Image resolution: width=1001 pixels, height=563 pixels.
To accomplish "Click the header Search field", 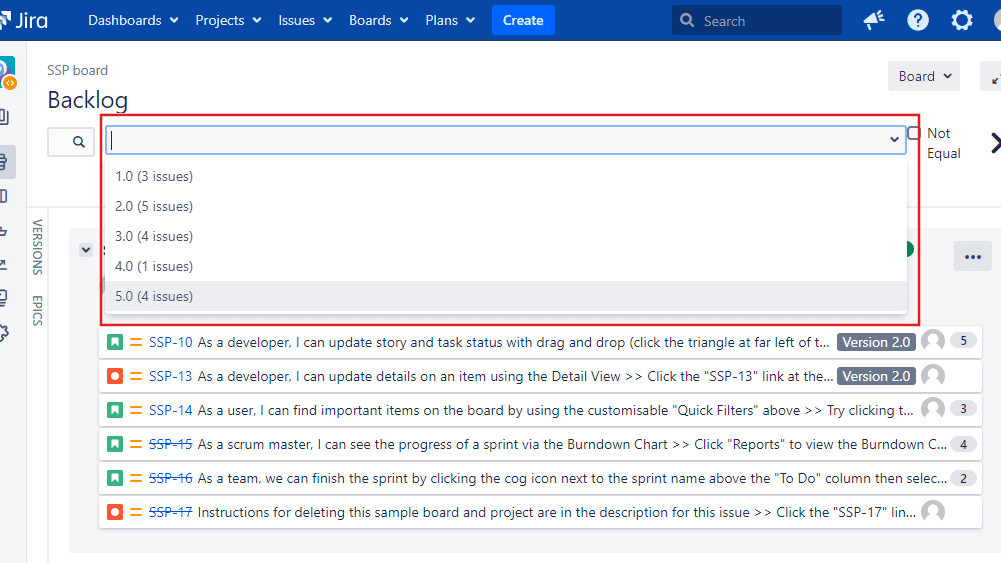I will point(757,20).
